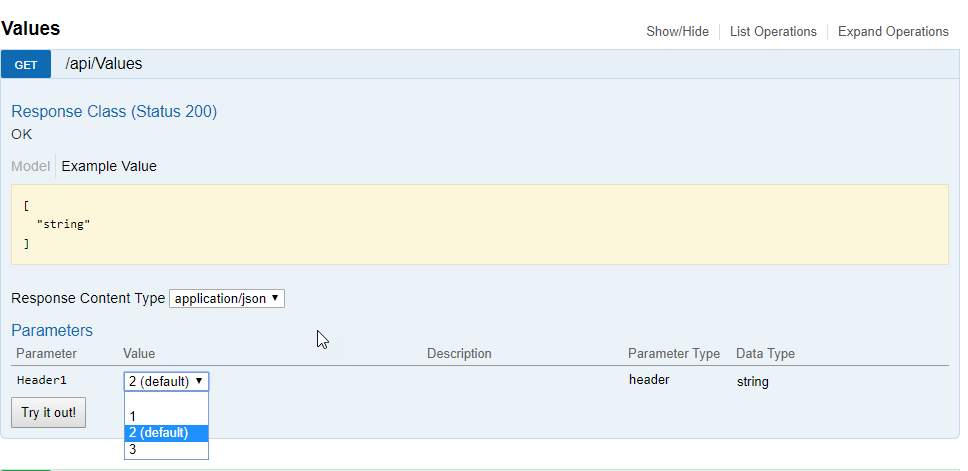Click the Values section heading
Screen dimensions: 968x471
pyautogui.click(x=31, y=29)
